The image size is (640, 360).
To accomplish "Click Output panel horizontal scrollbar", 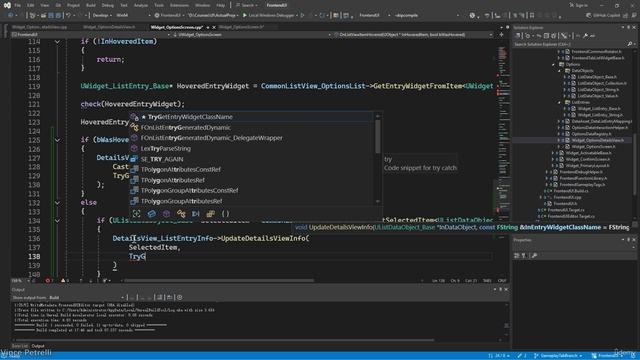I will coord(224,340).
